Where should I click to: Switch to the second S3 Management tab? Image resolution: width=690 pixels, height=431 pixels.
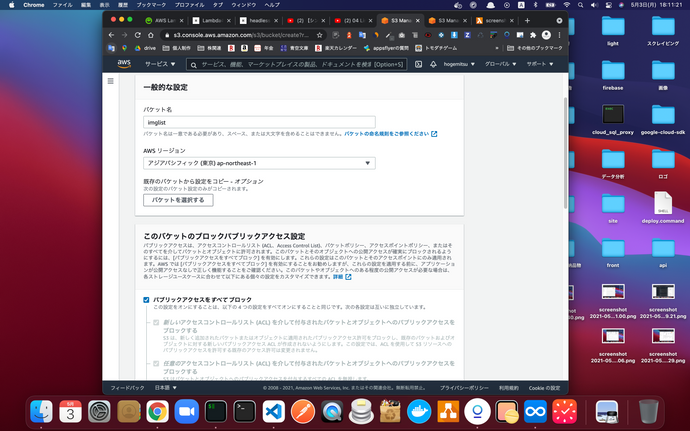coord(448,20)
